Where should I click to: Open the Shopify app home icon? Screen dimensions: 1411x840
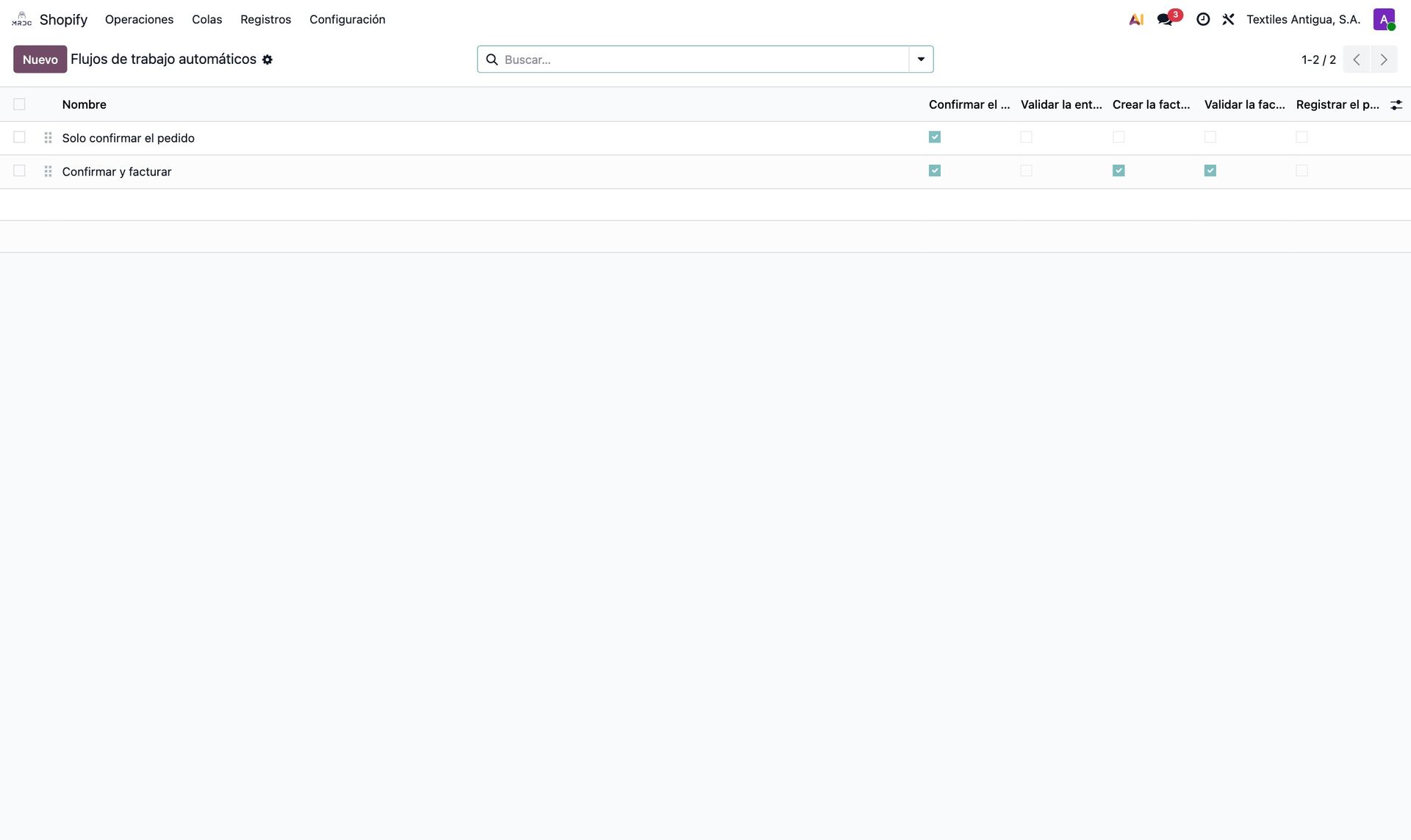[x=21, y=19]
